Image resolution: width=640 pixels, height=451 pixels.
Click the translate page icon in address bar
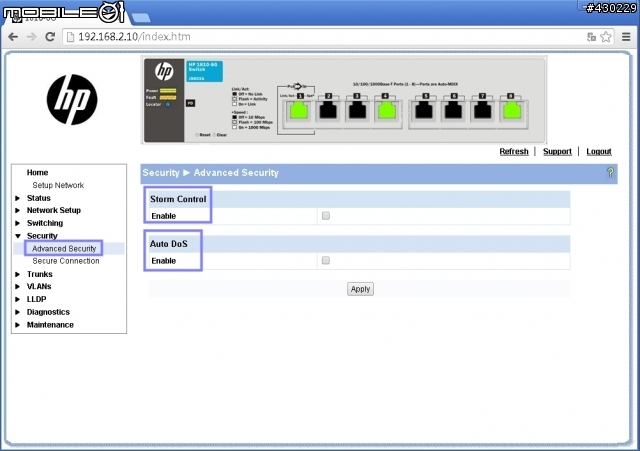[x=591, y=37]
